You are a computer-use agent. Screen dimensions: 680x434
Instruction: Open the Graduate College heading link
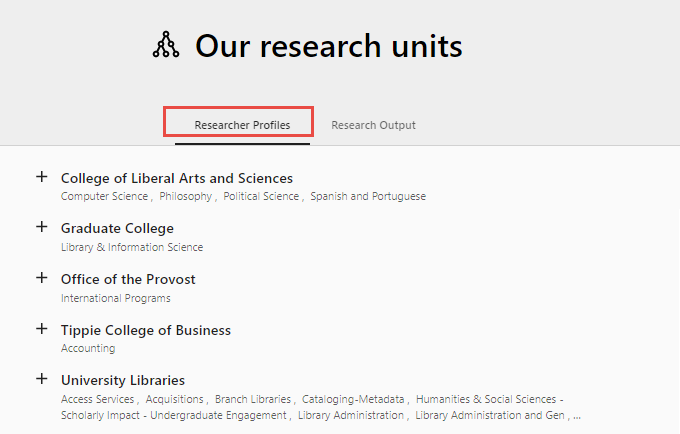click(x=117, y=228)
